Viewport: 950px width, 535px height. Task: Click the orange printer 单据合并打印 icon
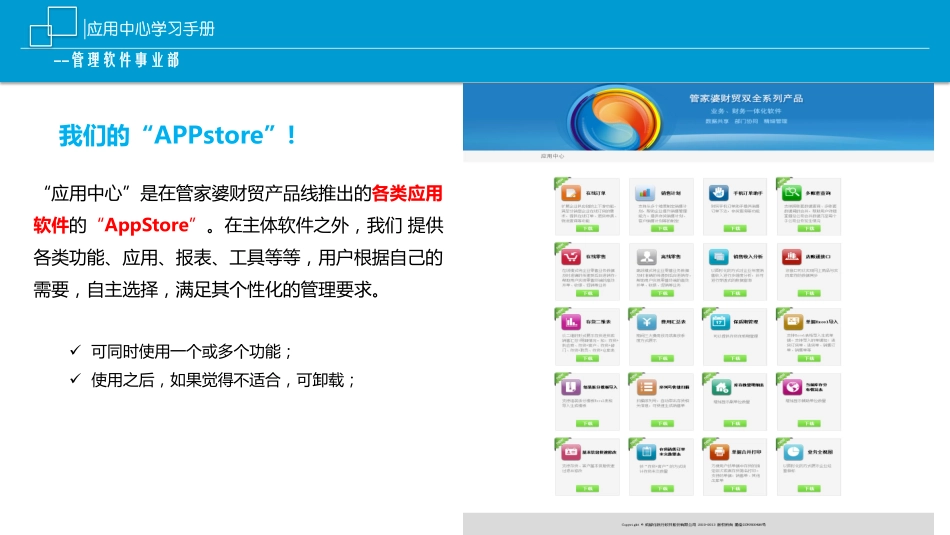tap(720, 452)
